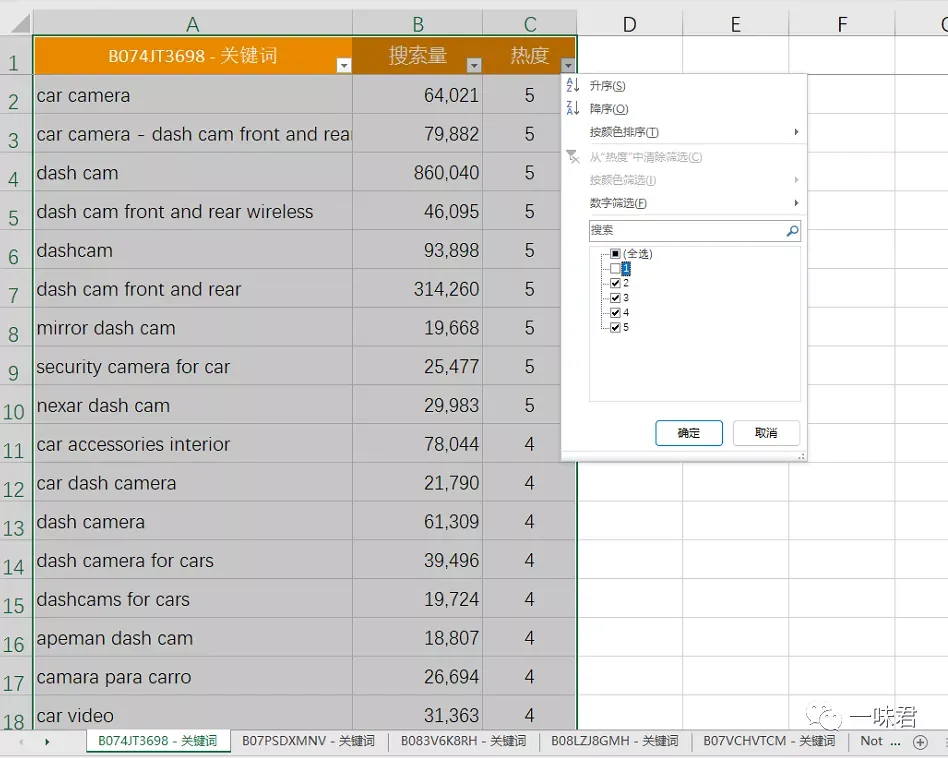Screen dimensions: 948x758
Task: Click the descending sort Z-A icon
Action: coord(573,108)
